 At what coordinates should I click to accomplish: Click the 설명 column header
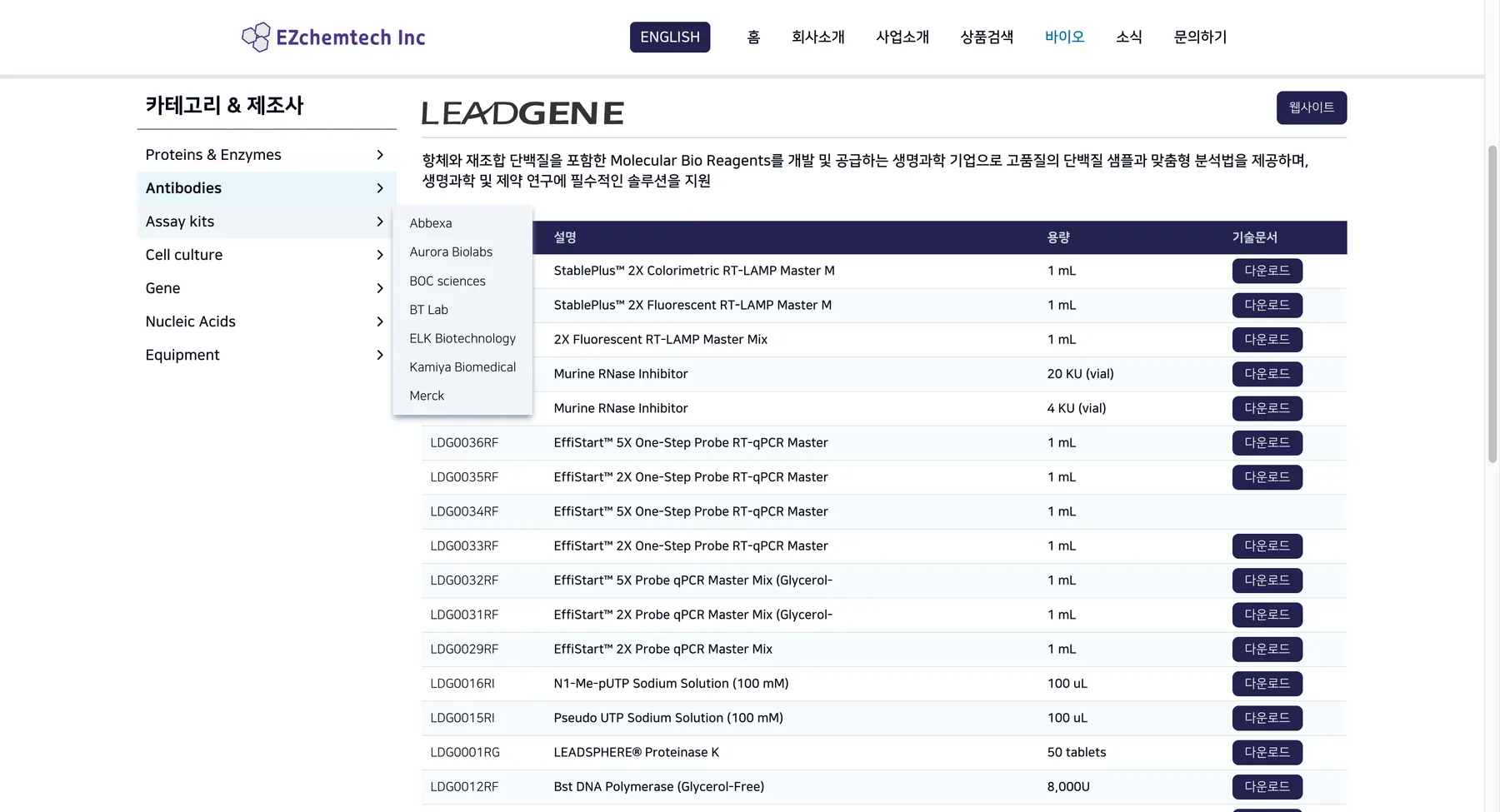pyautogui.click(x=565, y=237)
